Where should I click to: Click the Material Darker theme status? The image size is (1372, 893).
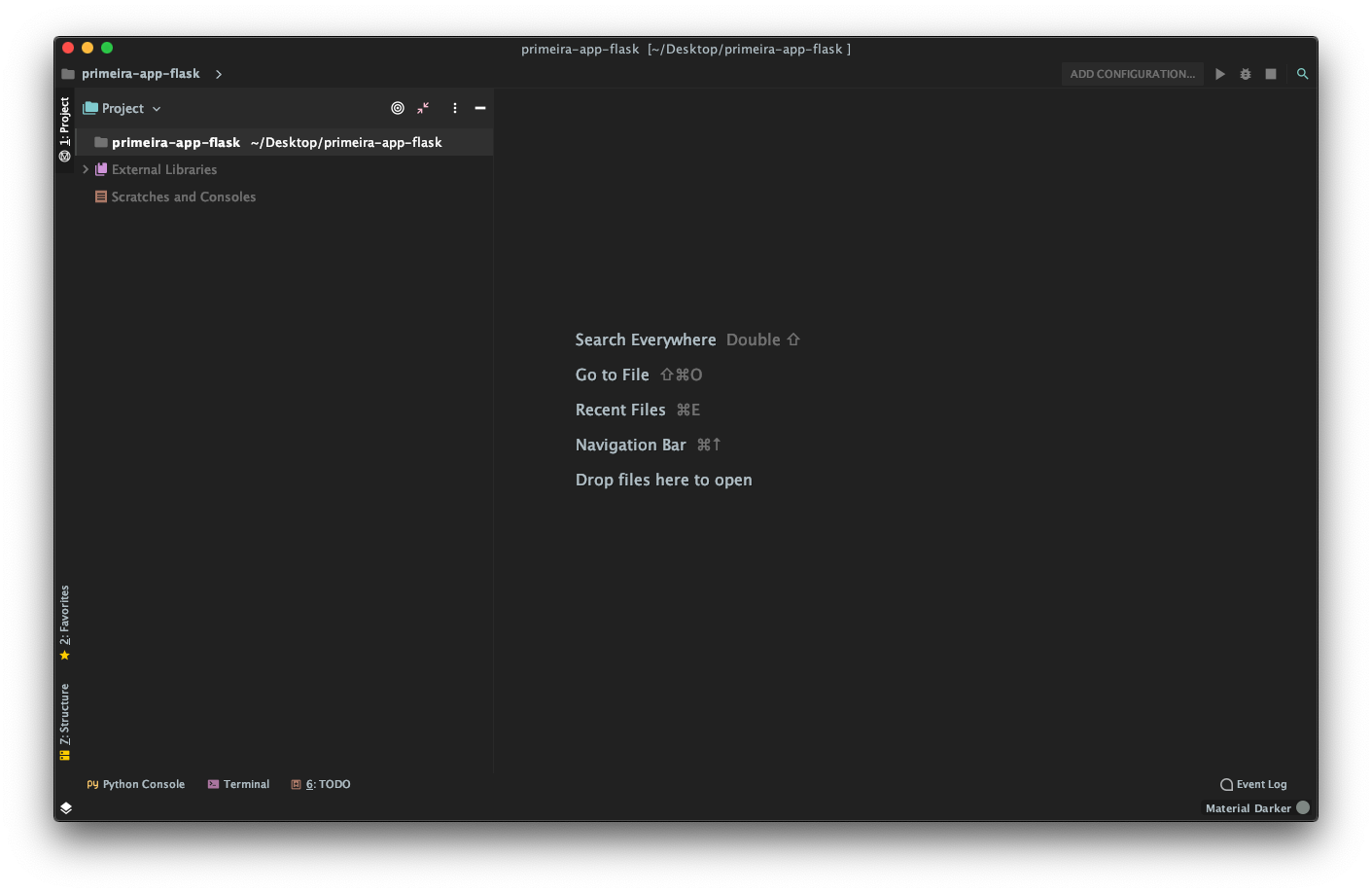click(x=1249, y=808)
